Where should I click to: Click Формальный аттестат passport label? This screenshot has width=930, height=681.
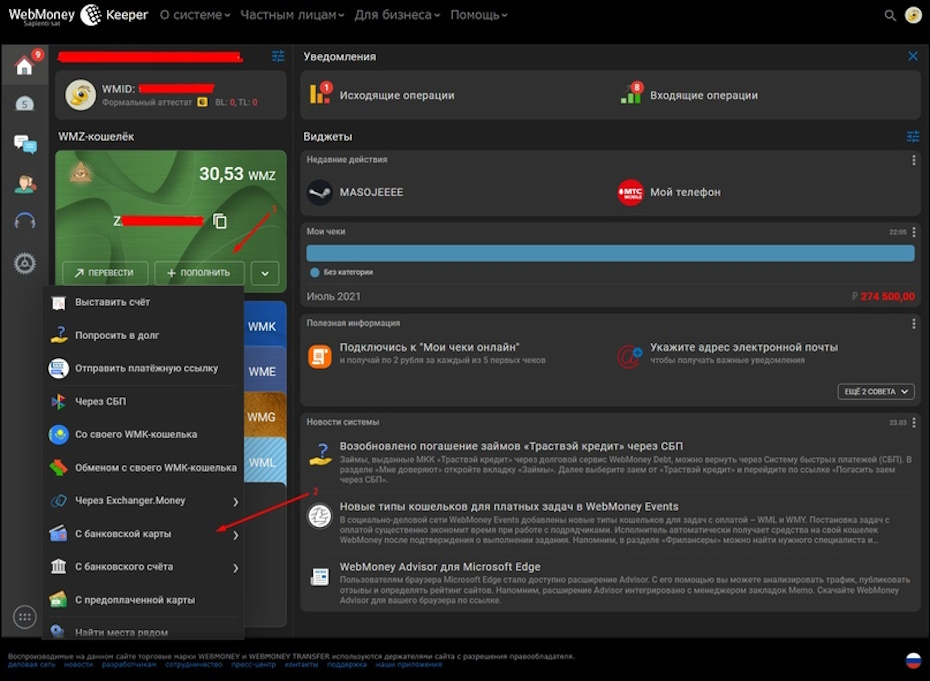147,103
